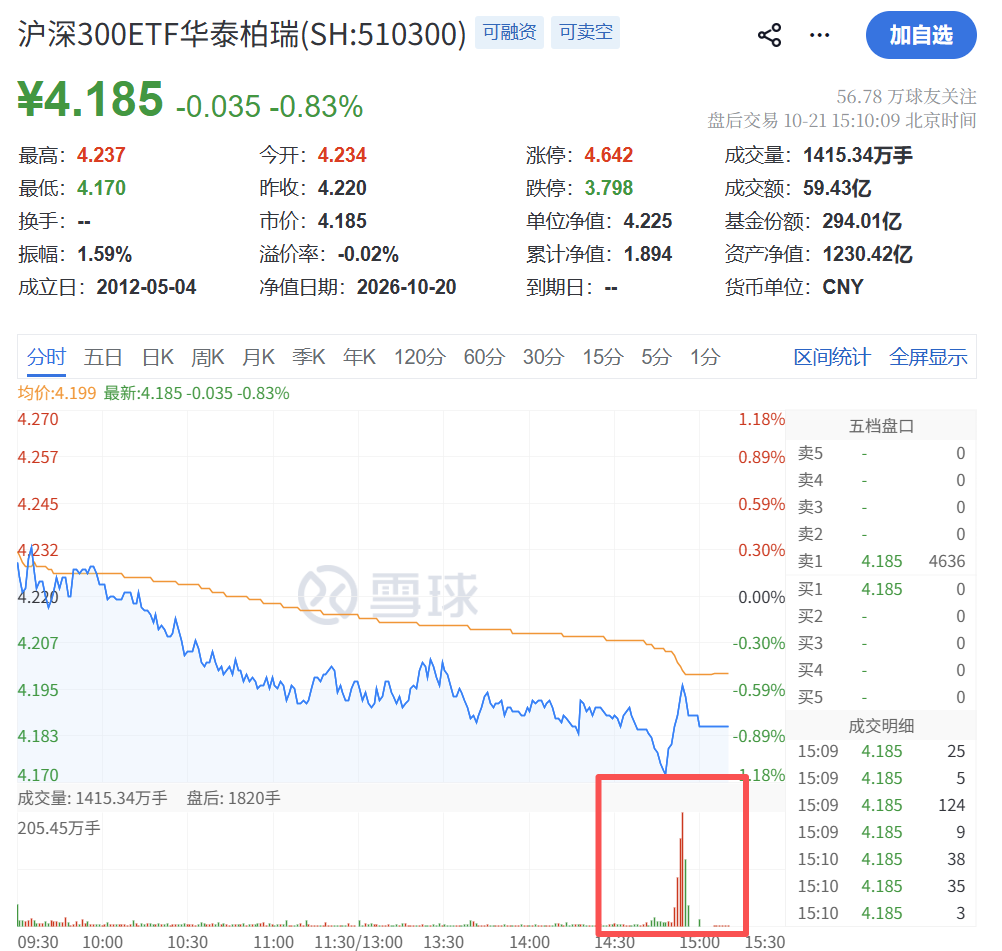Image resolution: width=1002 pixels, height=951 pixels.
Task: Click the 15:10 trade row with volume 38
Action: click(x=881, y=859)
